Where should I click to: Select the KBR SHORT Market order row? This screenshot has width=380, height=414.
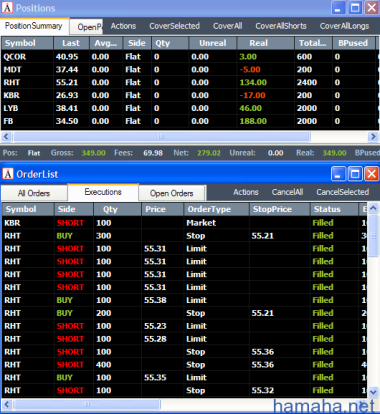coord(184,223)
